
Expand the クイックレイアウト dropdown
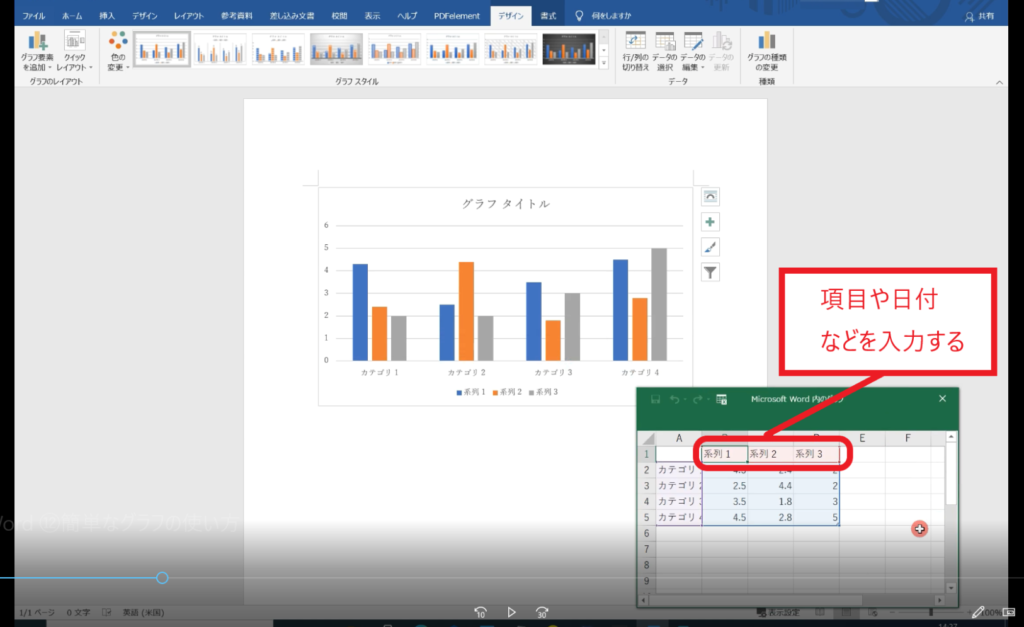tap(75, 51)
